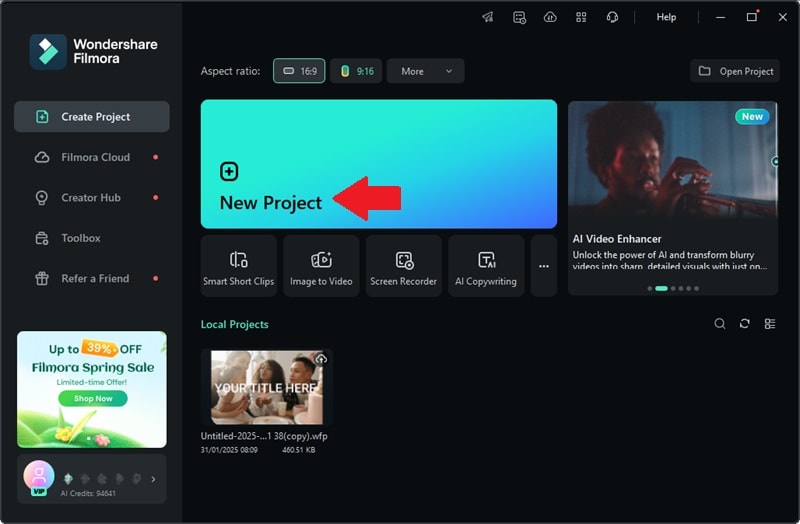Show more tools via the three-dots button
800x524 pixels.
[x=544, y=266]
